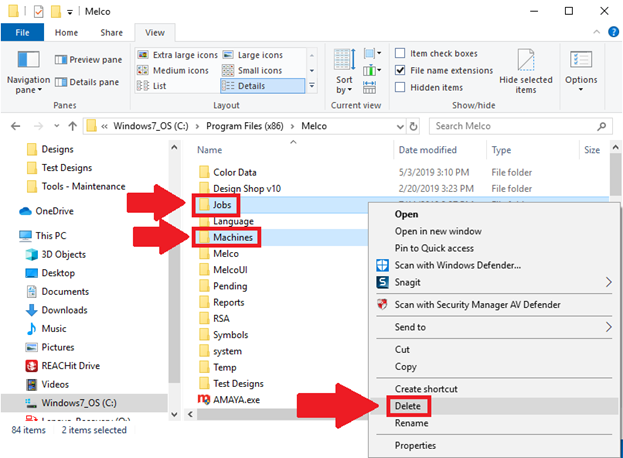This screenshot has height=458, width=623.
Task: Choose Delete from the context menu
Action: point(407,406)
